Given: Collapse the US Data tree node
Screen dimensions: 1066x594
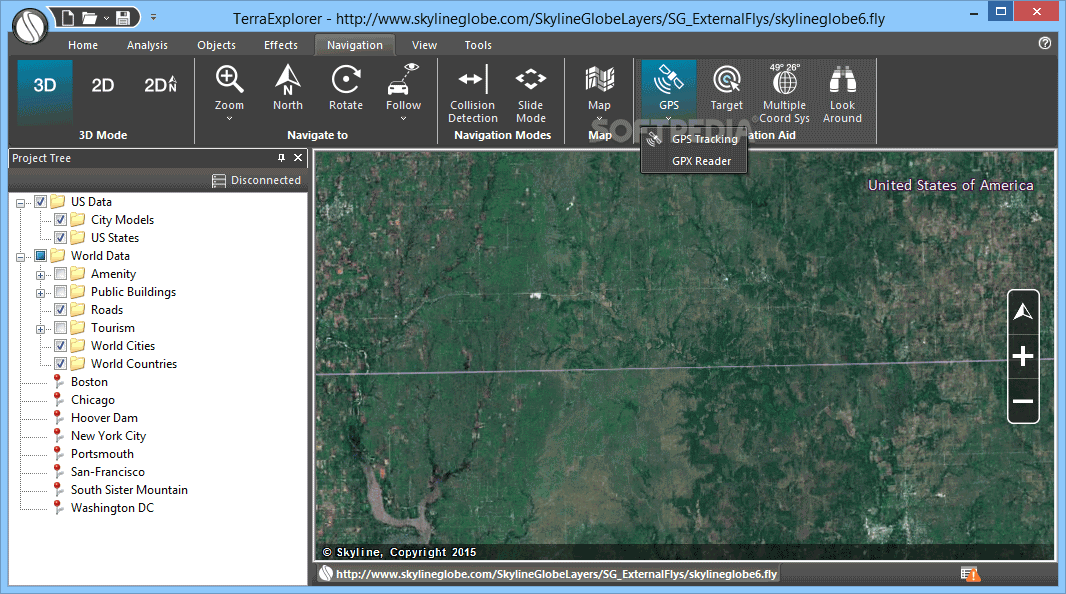Looking at the screenshot, I should [x=20, y=203].
